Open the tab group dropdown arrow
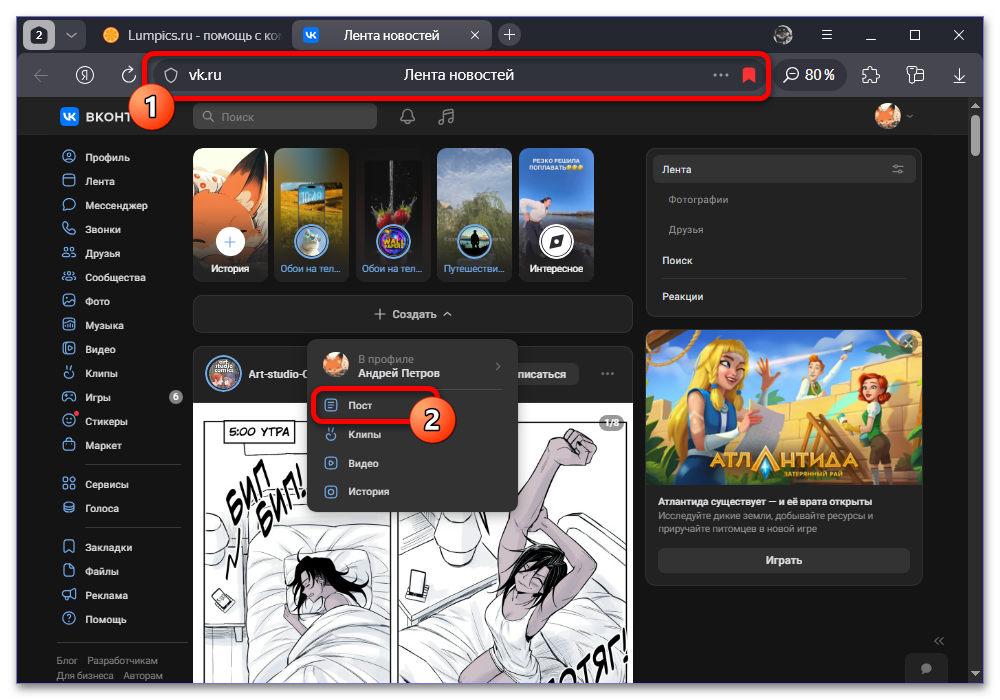1000x700 pixels. [x=71, y=35]
